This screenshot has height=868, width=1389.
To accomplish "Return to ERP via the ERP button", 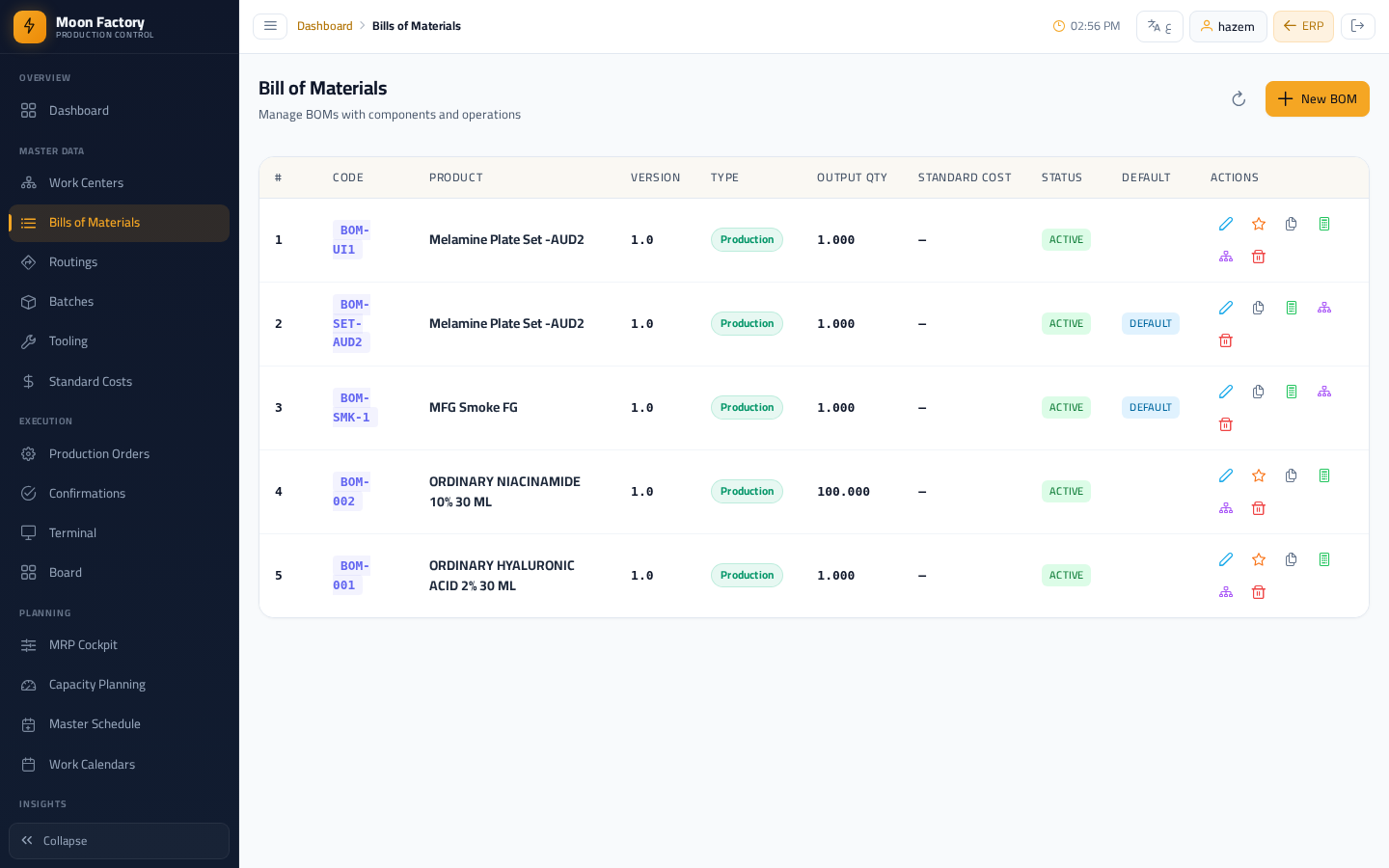I will (x=1303, y=26).
